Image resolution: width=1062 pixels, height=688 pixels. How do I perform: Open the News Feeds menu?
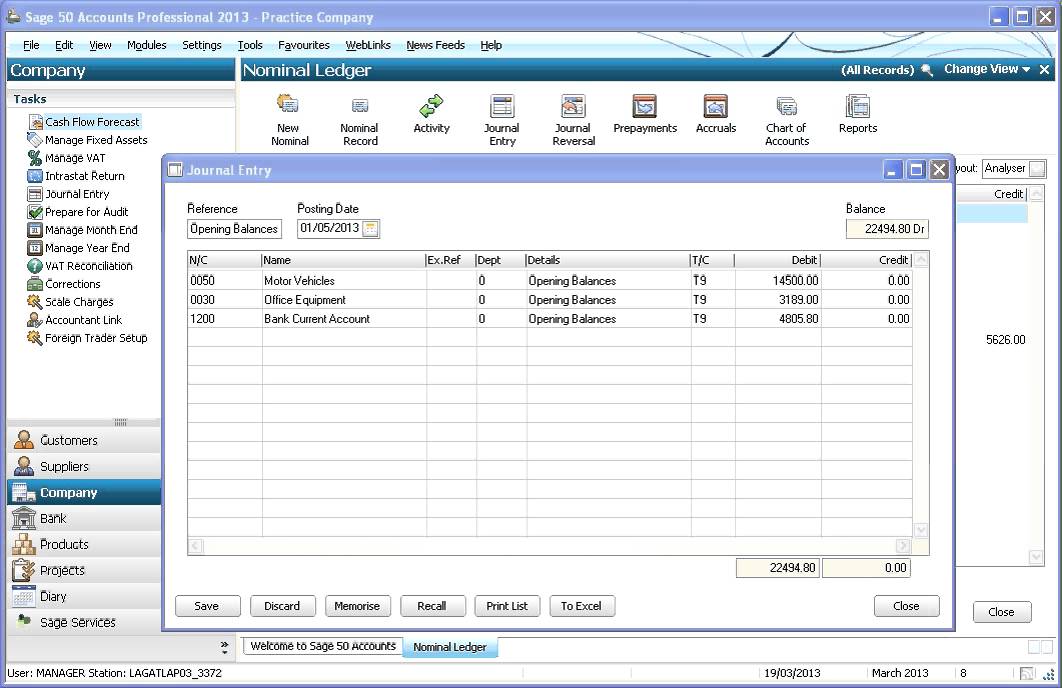[x=436, y=45]
